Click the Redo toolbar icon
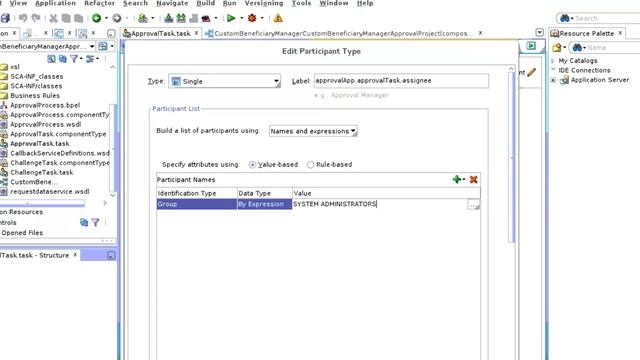This screenshot has height=360, width=640. tap(36, 18)
